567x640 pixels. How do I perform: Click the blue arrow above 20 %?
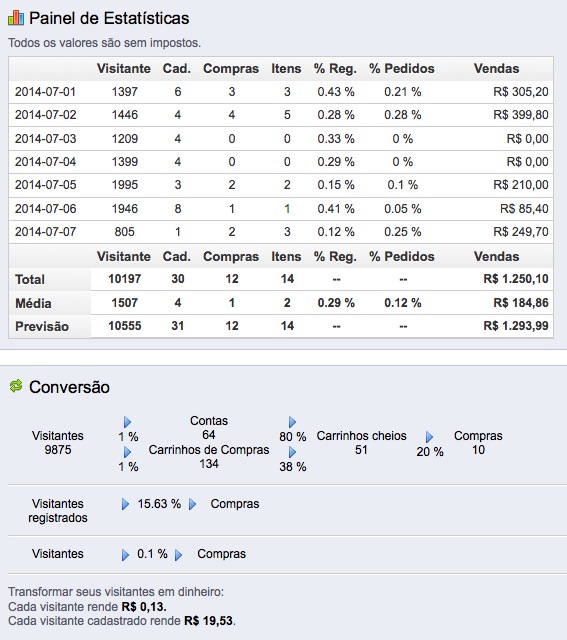429,437
